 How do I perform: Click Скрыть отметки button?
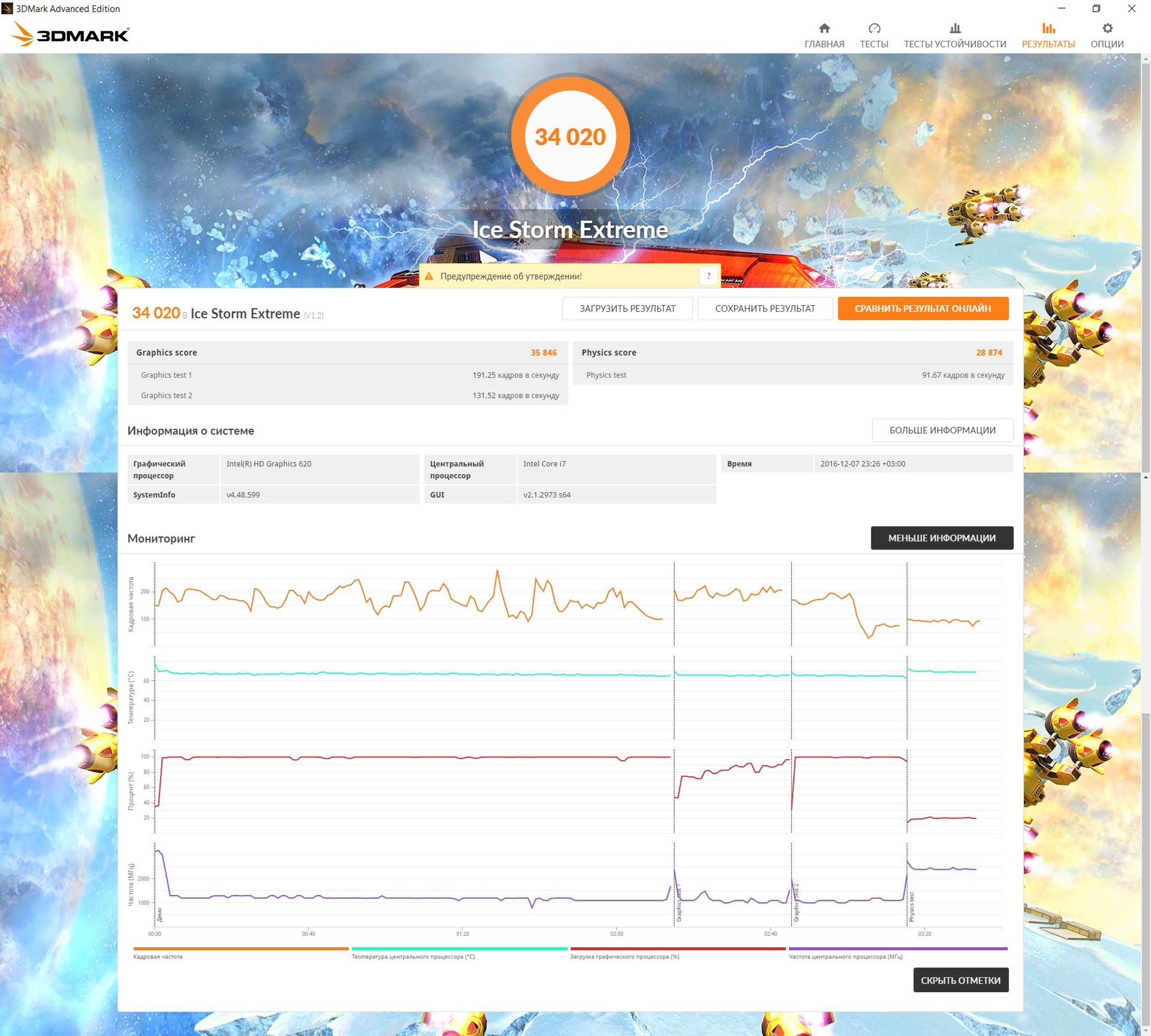tap(961, 980)
